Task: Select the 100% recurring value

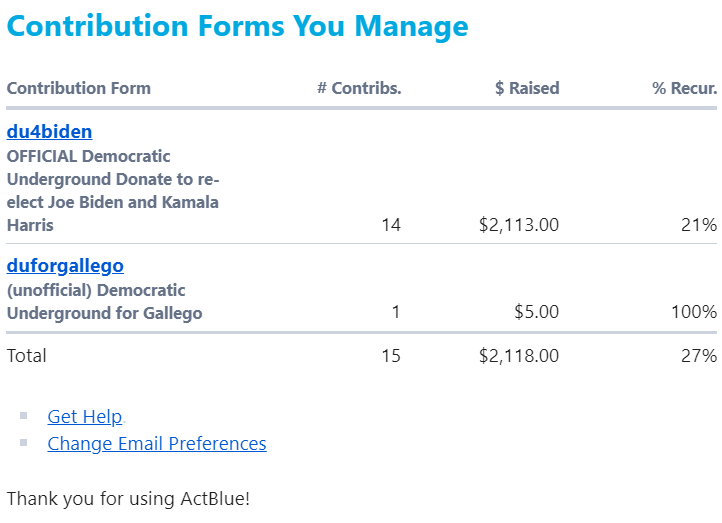Action: (x=694, y=313)
